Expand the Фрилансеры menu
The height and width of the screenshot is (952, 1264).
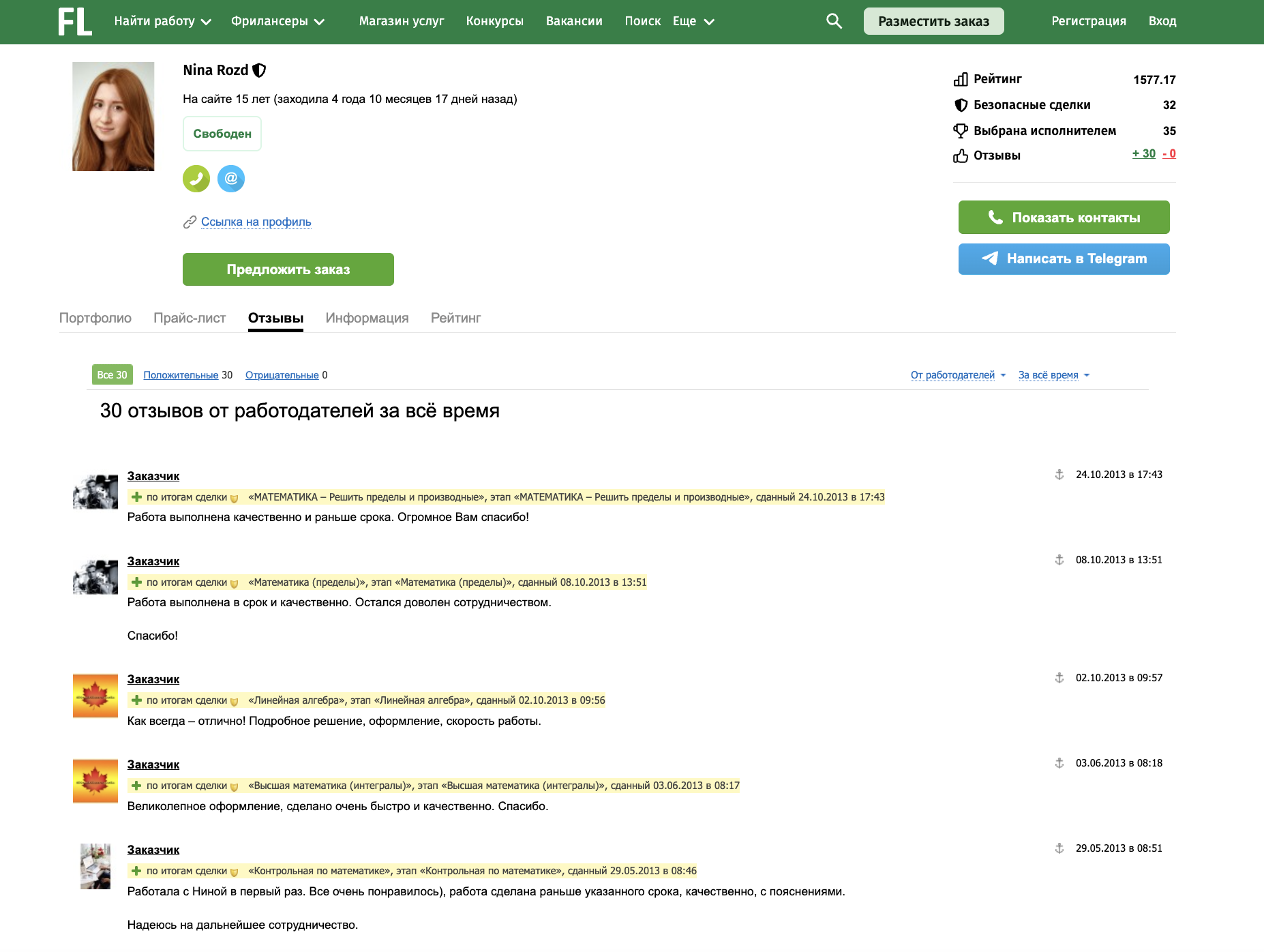click(277, 21)
